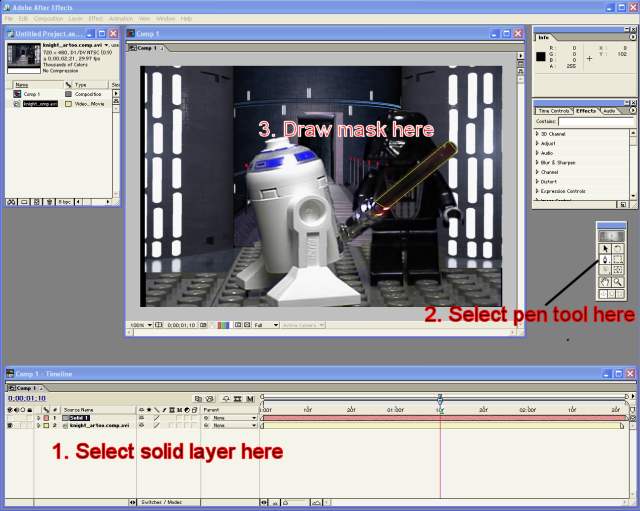The height and width of the screenshot is (511, 640).
Task: Open the Composition menu
Action: click(48, 19)
